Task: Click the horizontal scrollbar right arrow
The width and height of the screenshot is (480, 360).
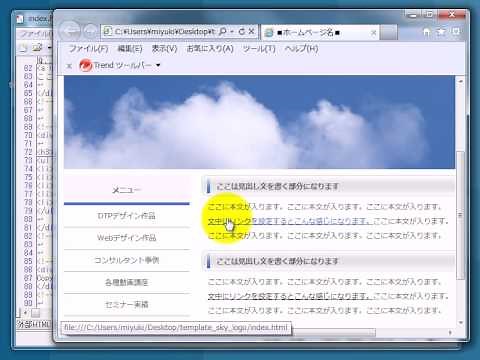Action: point(450,332)
